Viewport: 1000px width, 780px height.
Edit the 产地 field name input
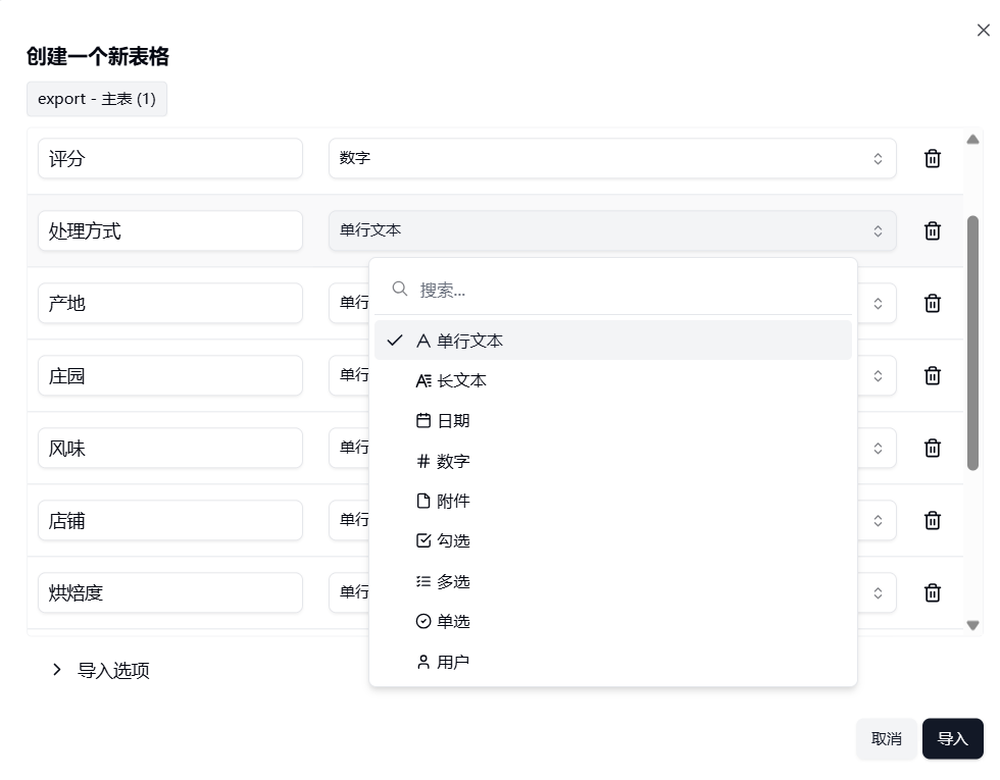170,303
